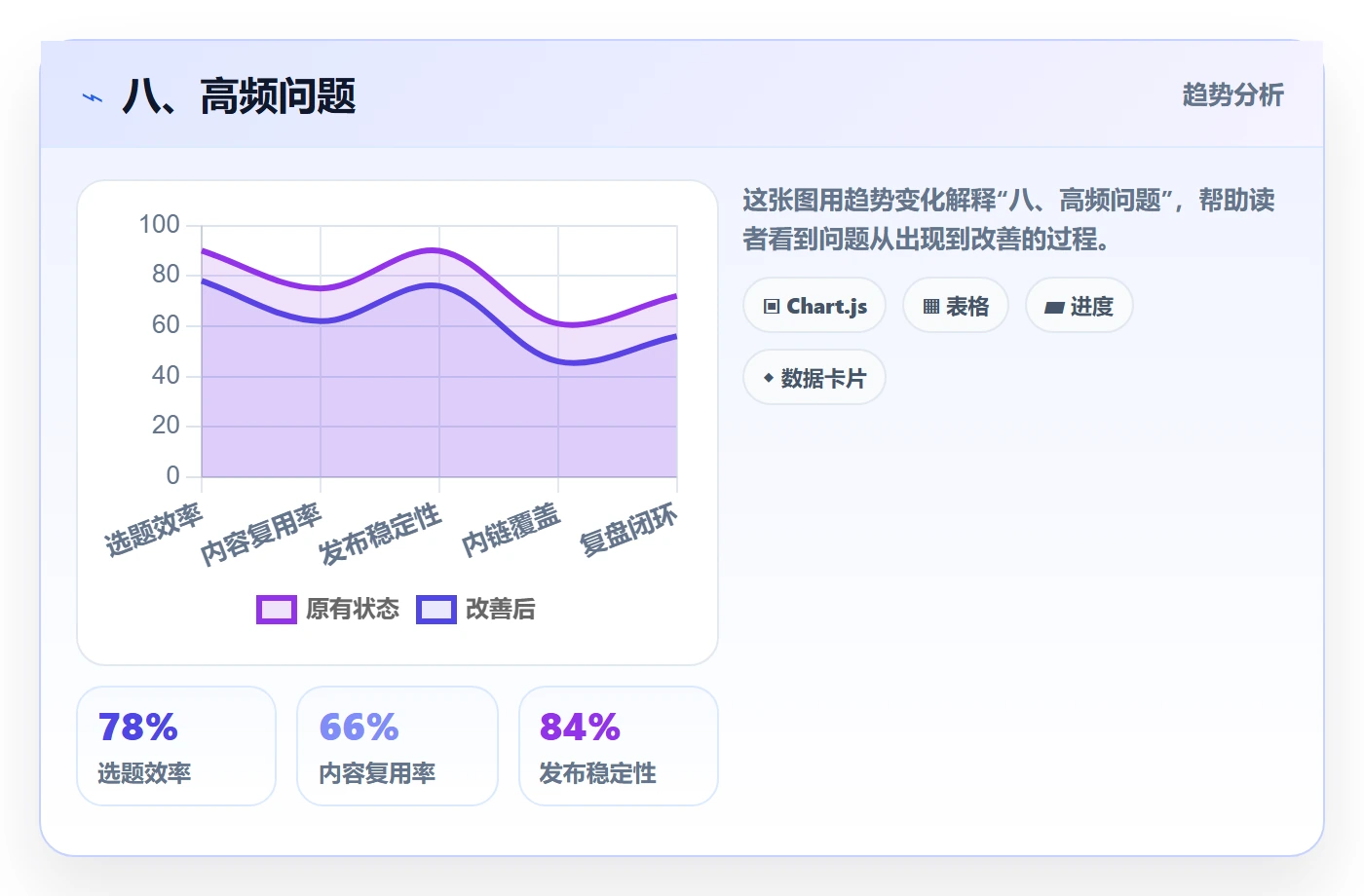Select the 数据卡片 tag
Viewport: 1364px width, 896px height.
815,378
